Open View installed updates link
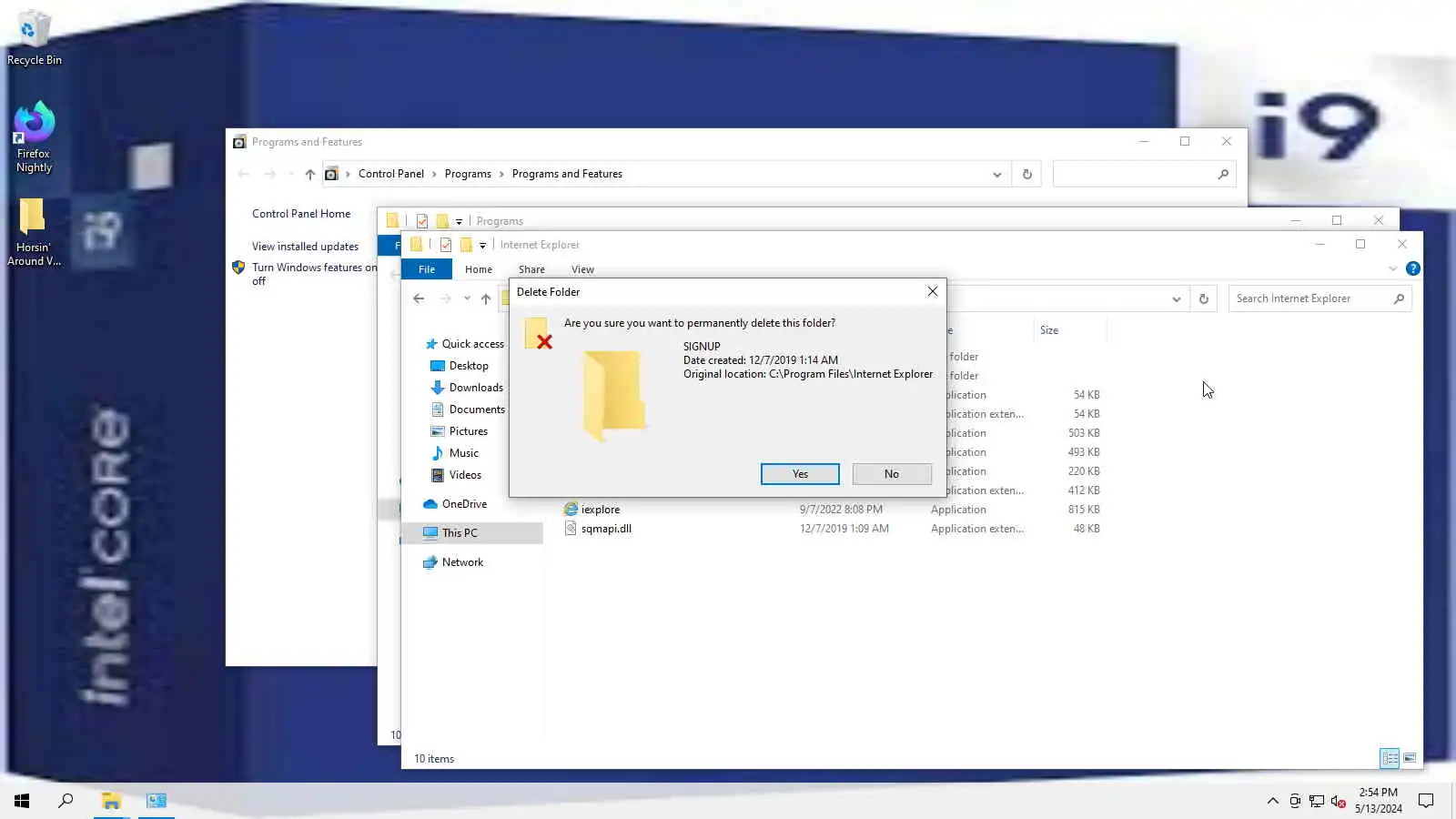The width and height of the screenshot is (1456, 819). click(x=305, y=247)
